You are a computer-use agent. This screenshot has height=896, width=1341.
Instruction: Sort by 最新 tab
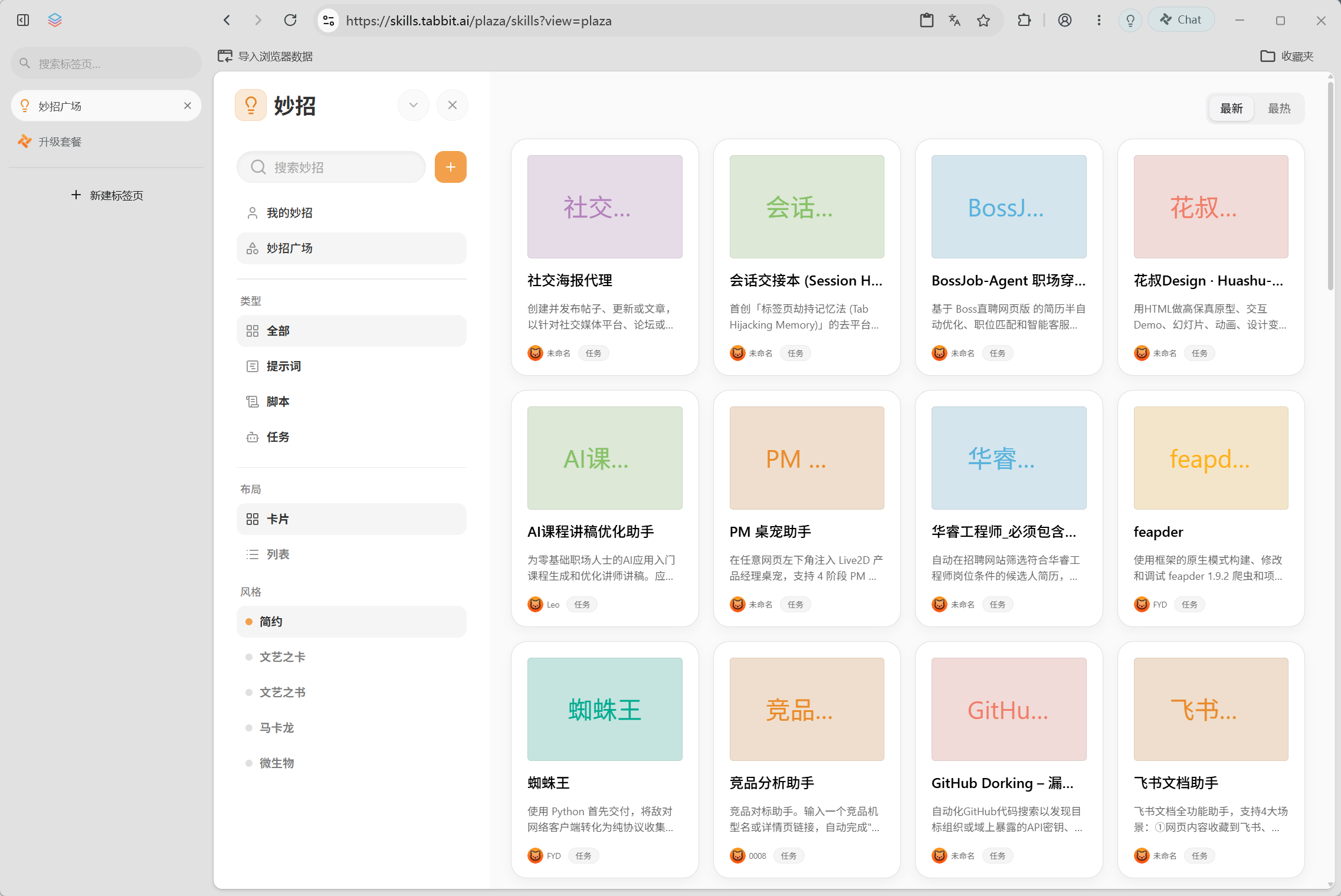pos(1231,109)
